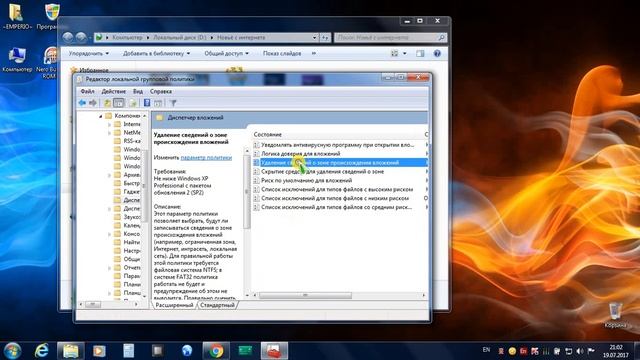The width and height of the screenshot is (640, 360).
Task: Toggle the action pane toolbar icon
Action: [158, 103]
